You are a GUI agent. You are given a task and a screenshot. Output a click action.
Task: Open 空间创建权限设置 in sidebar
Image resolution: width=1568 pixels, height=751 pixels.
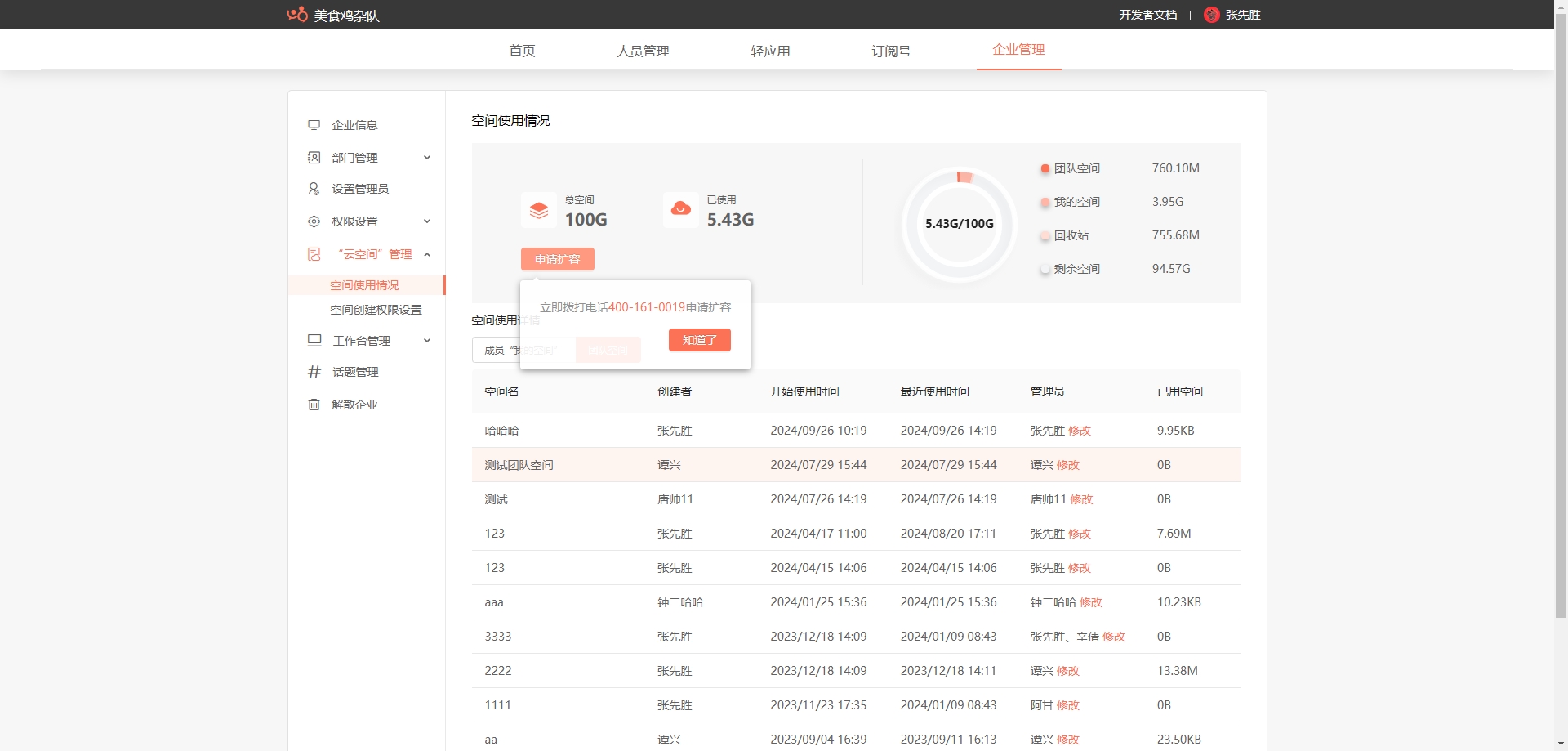[x=376, y=310]
